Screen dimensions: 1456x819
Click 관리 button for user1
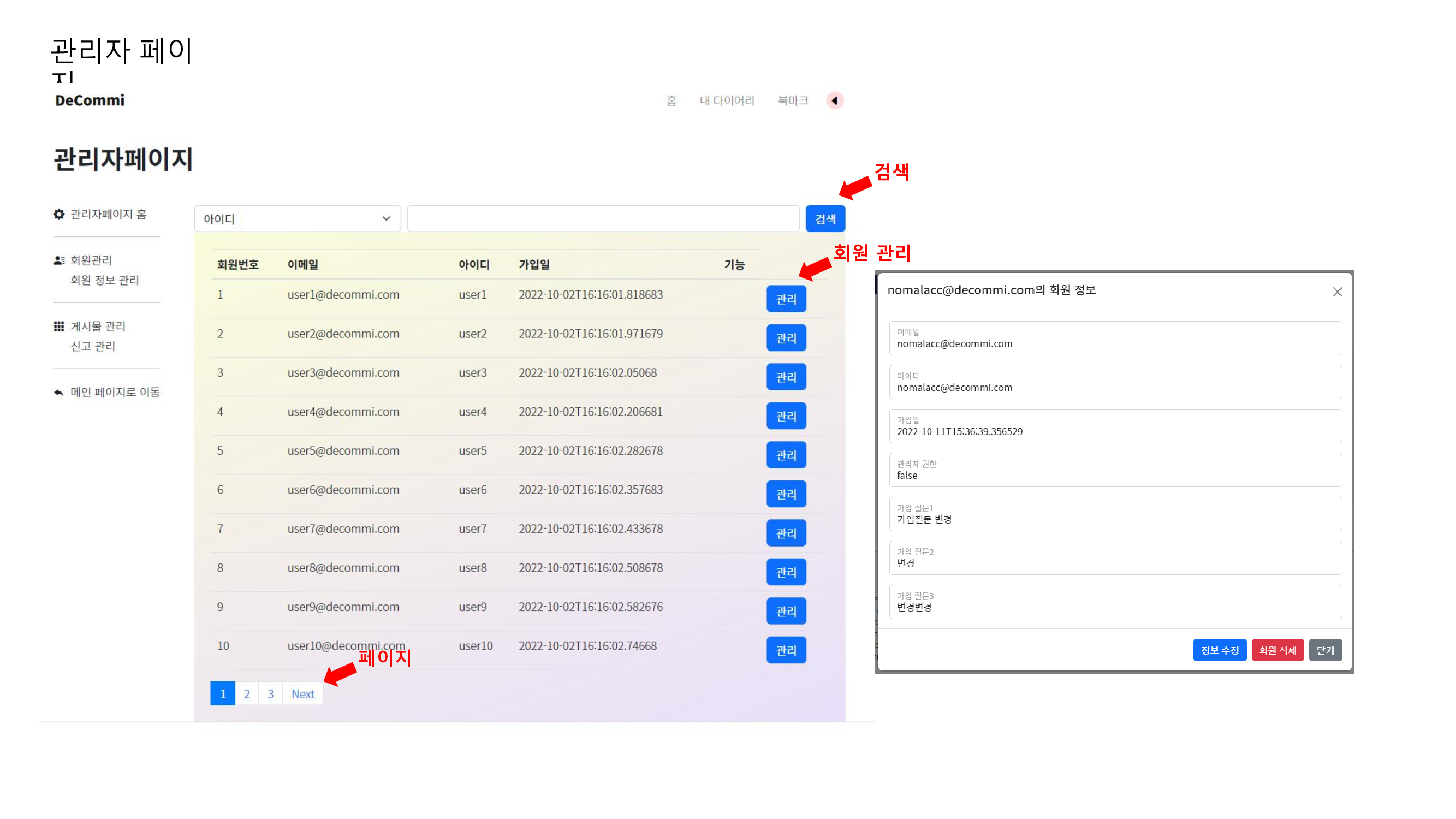coord(786,299)
